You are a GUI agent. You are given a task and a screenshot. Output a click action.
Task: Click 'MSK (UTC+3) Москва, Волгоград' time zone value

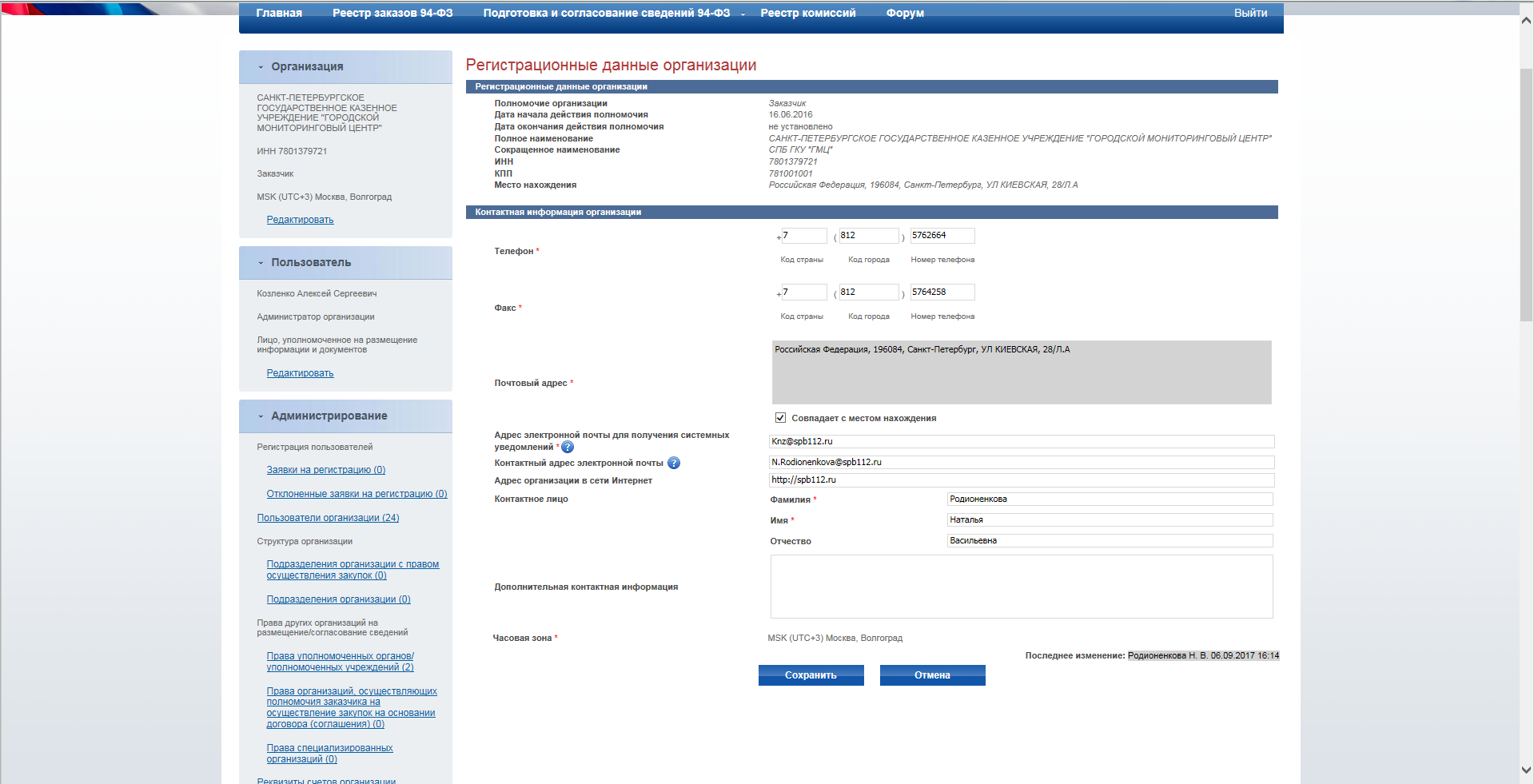(x=835, y=638)
